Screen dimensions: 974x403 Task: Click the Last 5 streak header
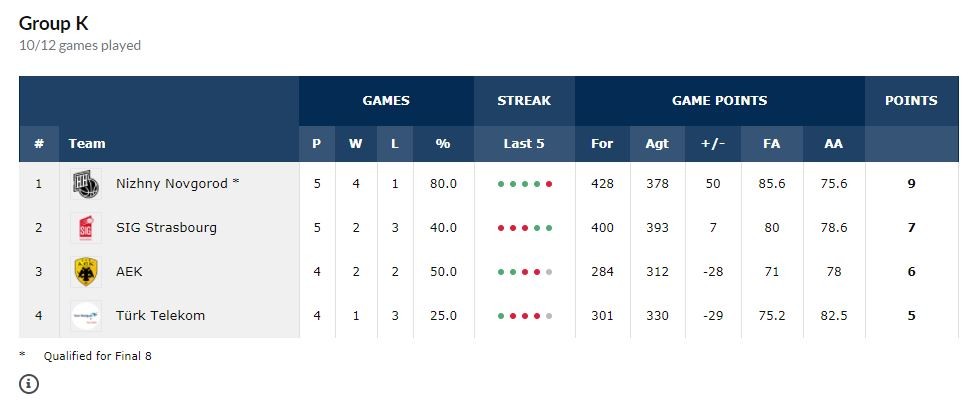[x=524, y=144]
